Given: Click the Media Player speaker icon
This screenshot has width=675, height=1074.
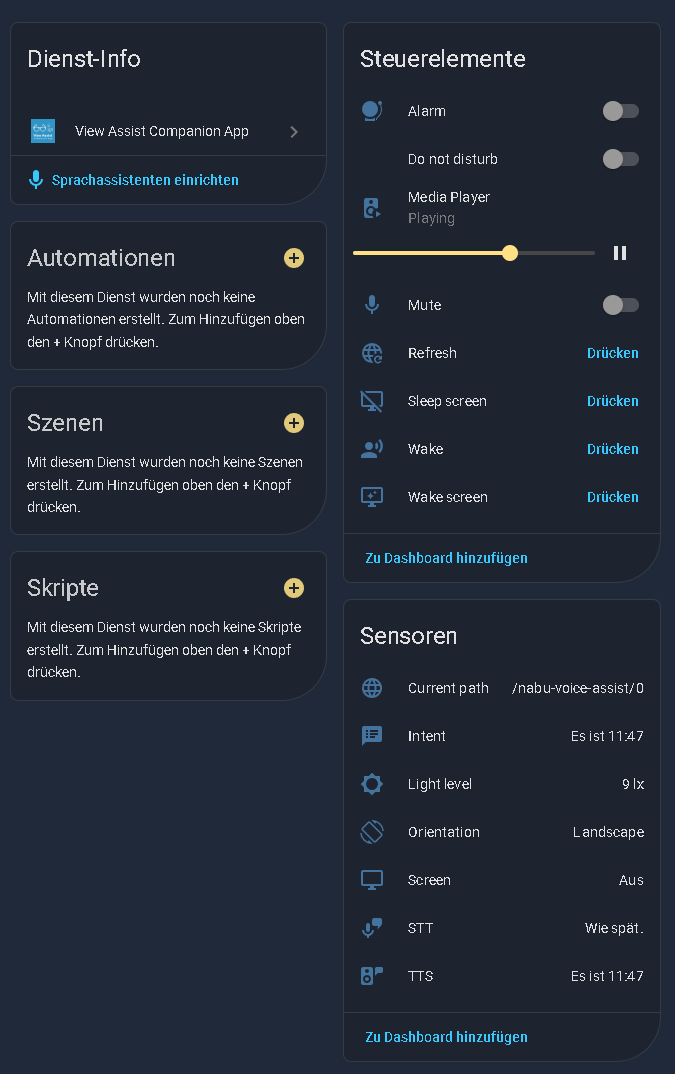Looking at the screenshot, I should click(372, 208).
